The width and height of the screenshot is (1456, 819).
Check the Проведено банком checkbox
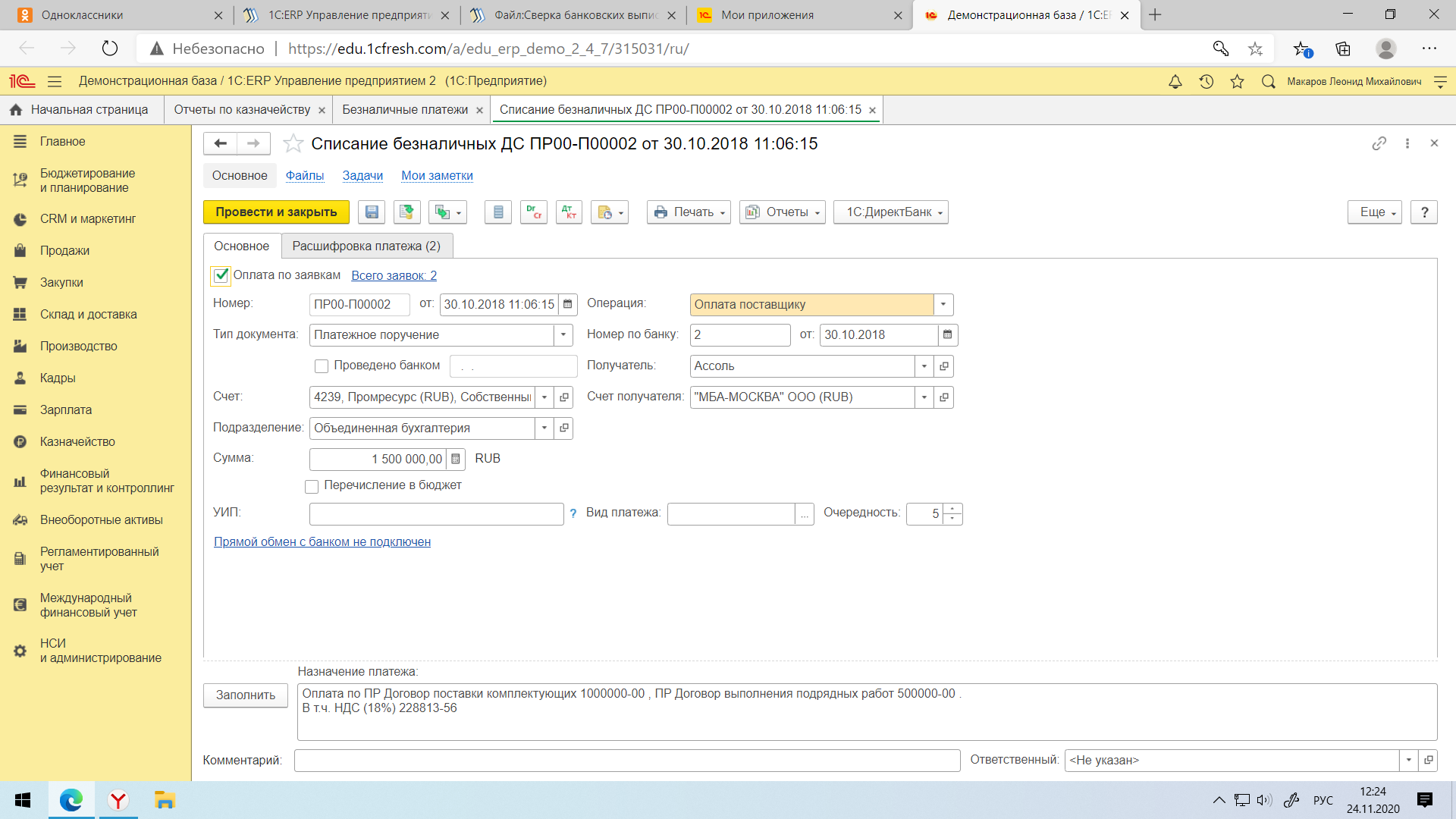[322, 366]
